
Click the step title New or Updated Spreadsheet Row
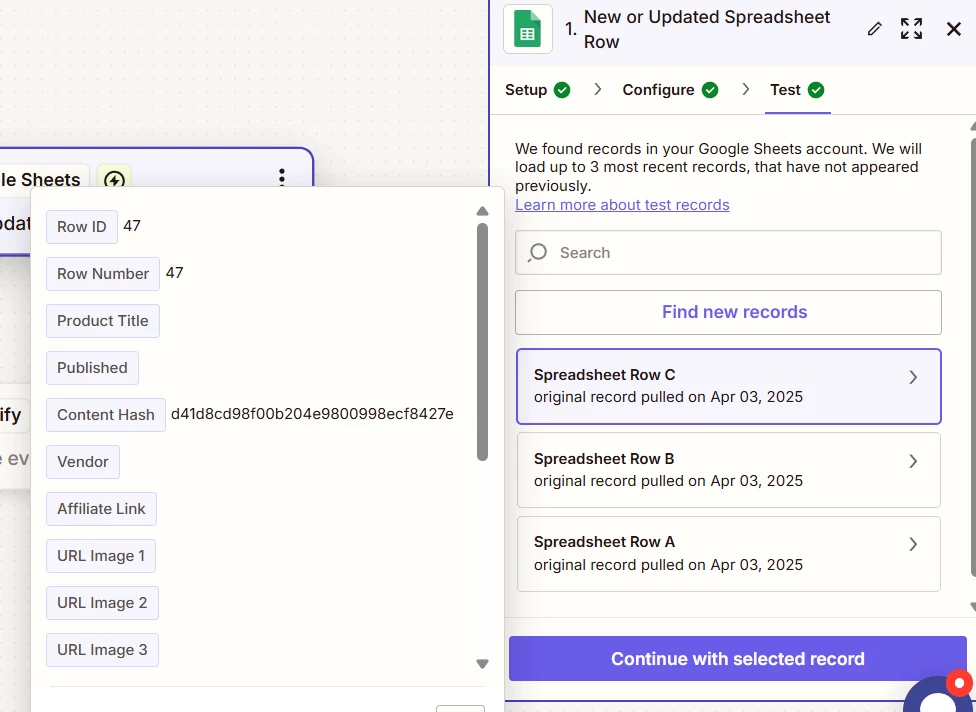click(706, 29)
